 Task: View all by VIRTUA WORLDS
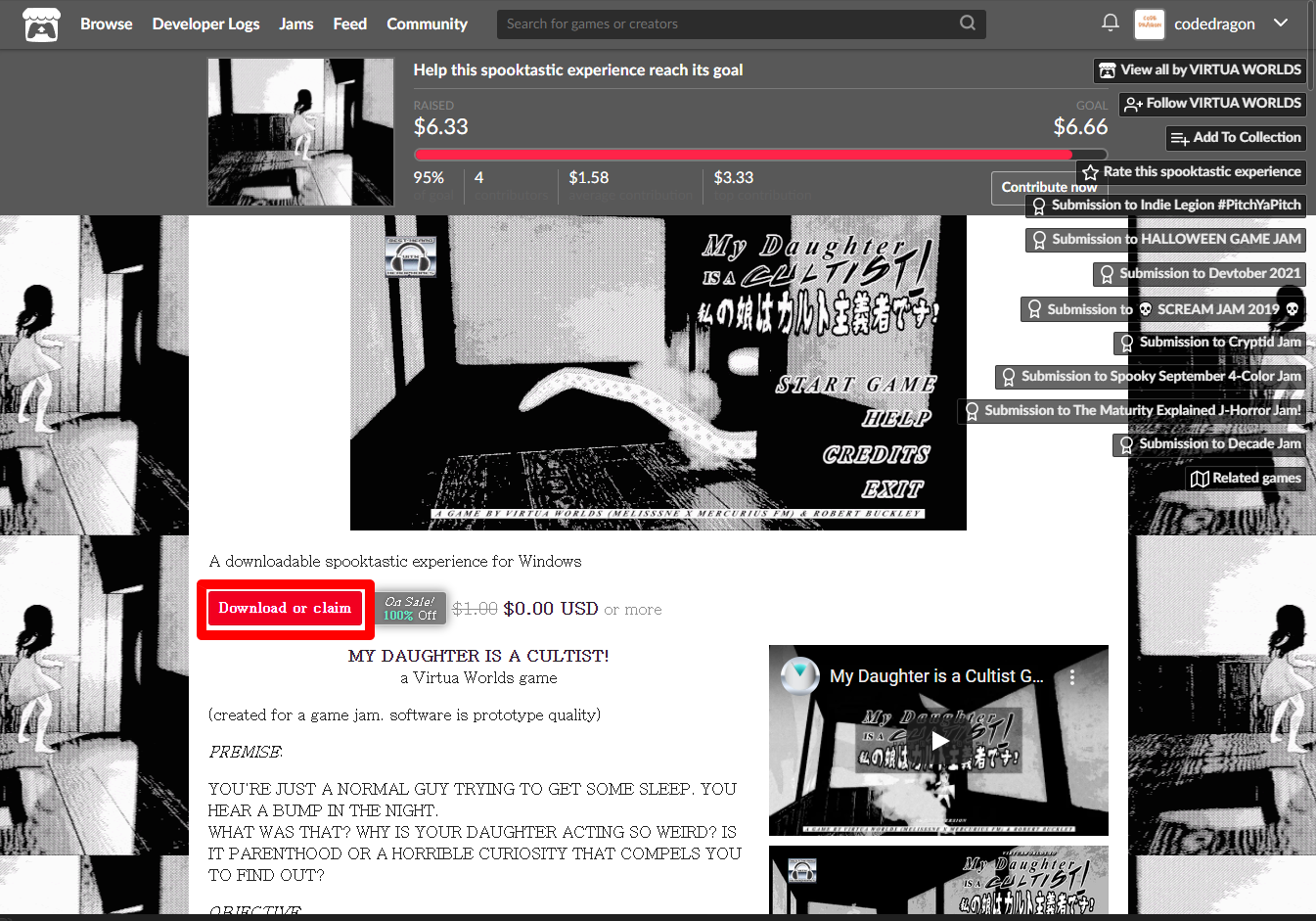pyautogui.click(x=1200, y=70)
